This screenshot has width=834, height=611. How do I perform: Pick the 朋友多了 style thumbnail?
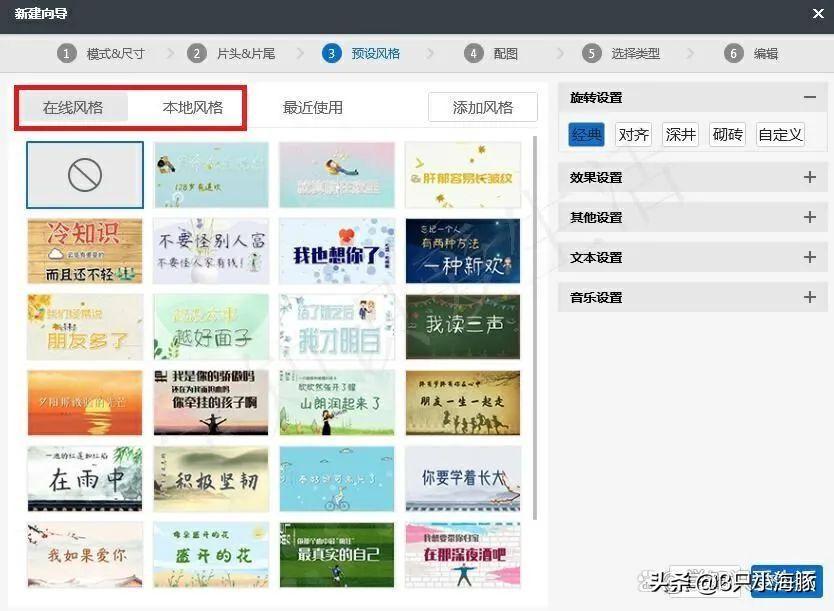[85, 327]
